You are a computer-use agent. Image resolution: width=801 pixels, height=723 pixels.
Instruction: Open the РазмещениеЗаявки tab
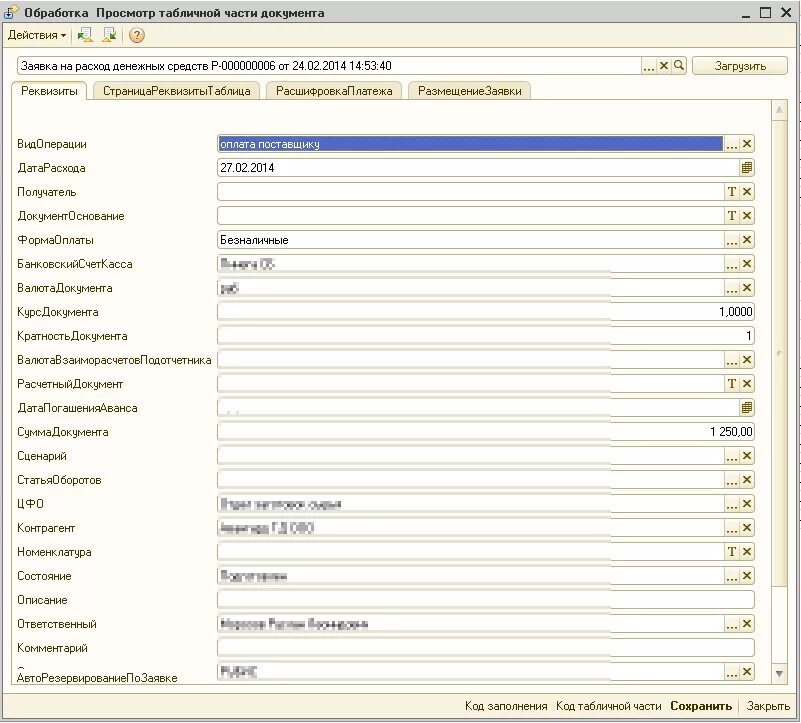coord(469,91)
